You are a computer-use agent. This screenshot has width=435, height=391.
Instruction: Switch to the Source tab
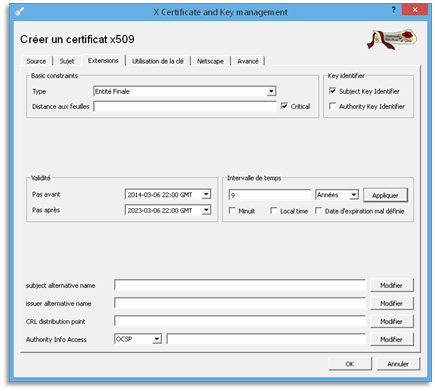coord(36,61)
